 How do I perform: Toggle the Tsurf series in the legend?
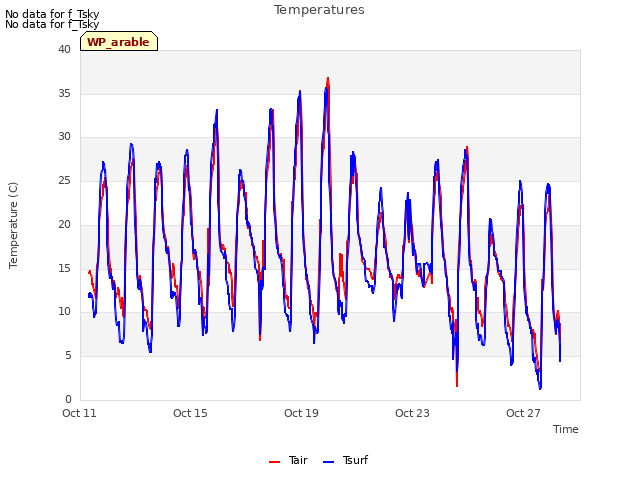click(345, 460)
